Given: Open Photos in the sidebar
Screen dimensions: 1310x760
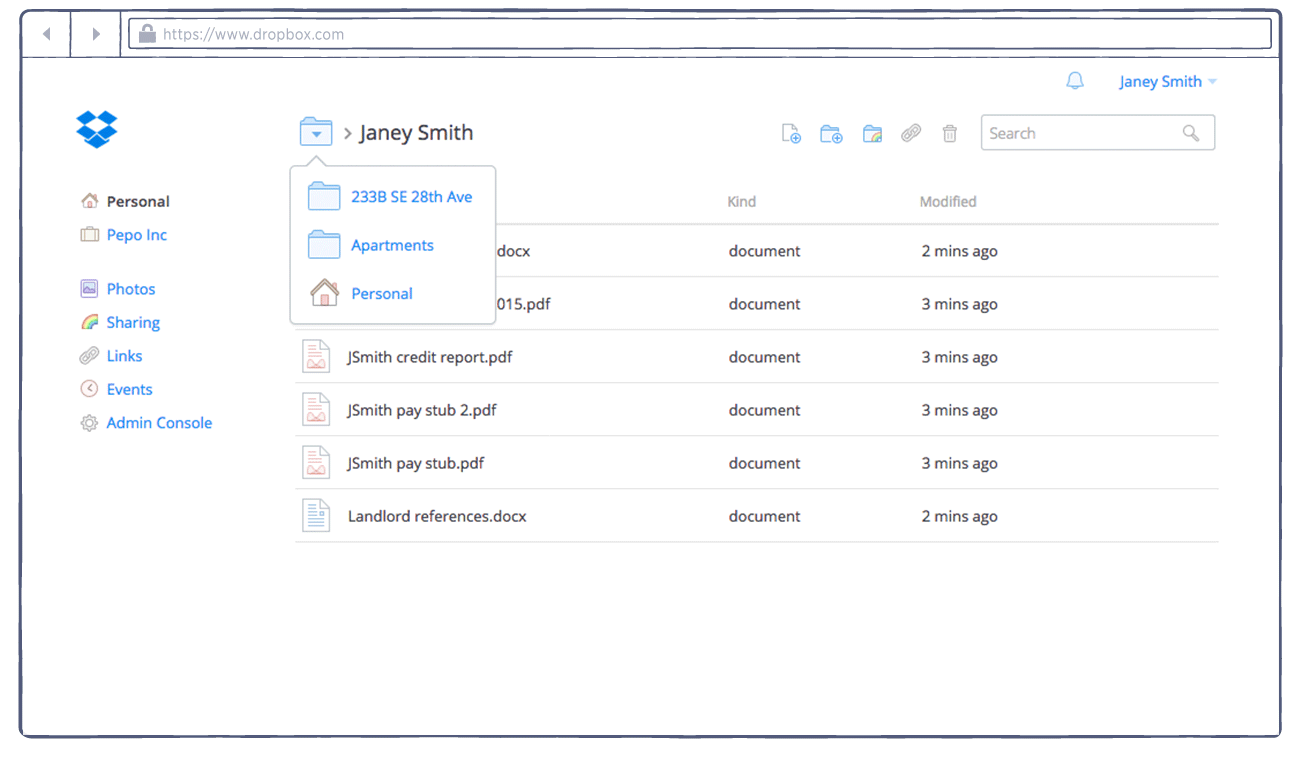Looking at the screenshot, I should (131, 289).
